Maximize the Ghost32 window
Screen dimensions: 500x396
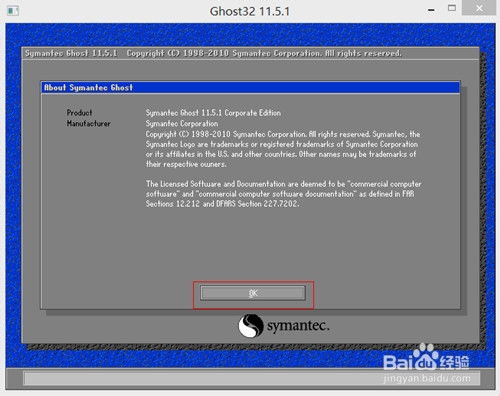pyautogui.click(x=452, y=8)
